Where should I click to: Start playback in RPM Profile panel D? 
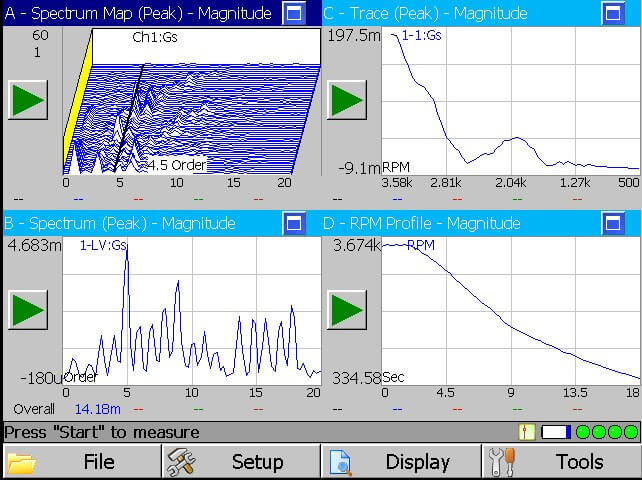tap(347, 310)
